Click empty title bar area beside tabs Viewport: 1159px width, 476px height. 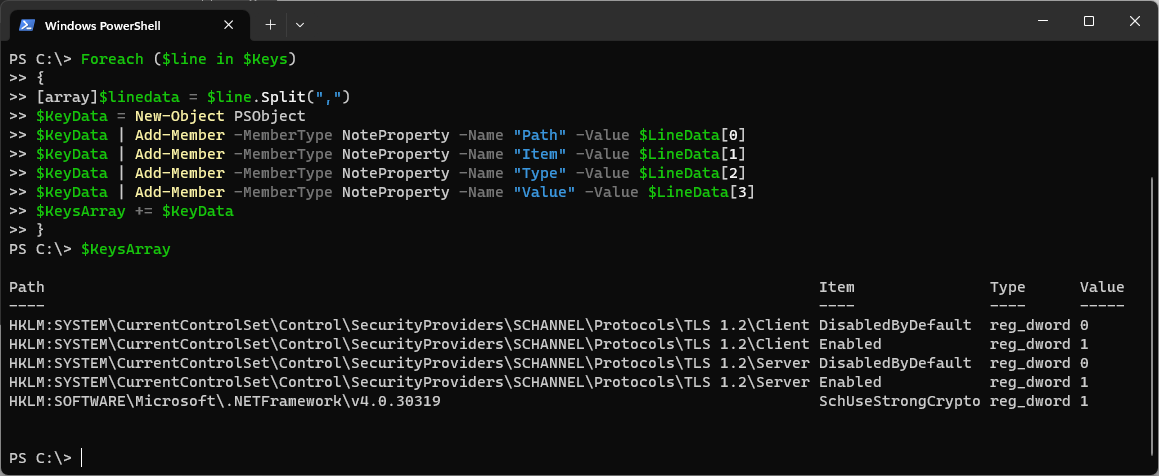pos(650,22)
